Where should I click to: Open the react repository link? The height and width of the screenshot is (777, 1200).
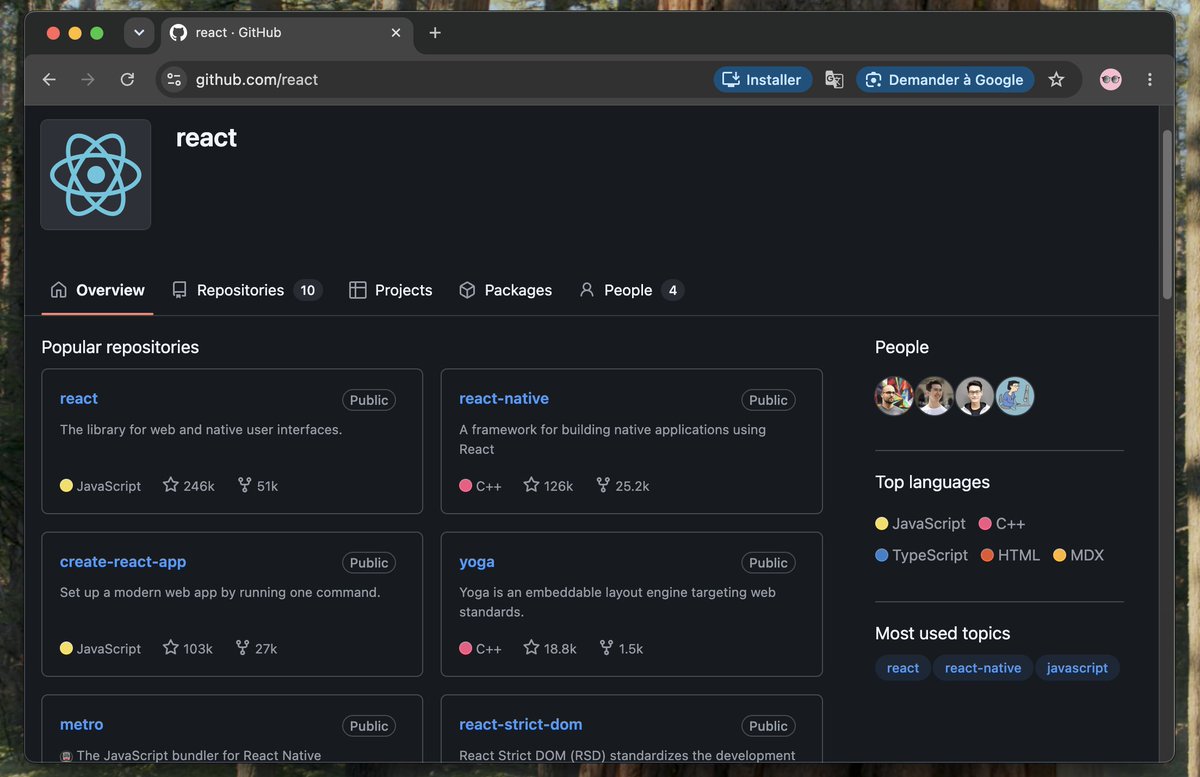(79, 398)
